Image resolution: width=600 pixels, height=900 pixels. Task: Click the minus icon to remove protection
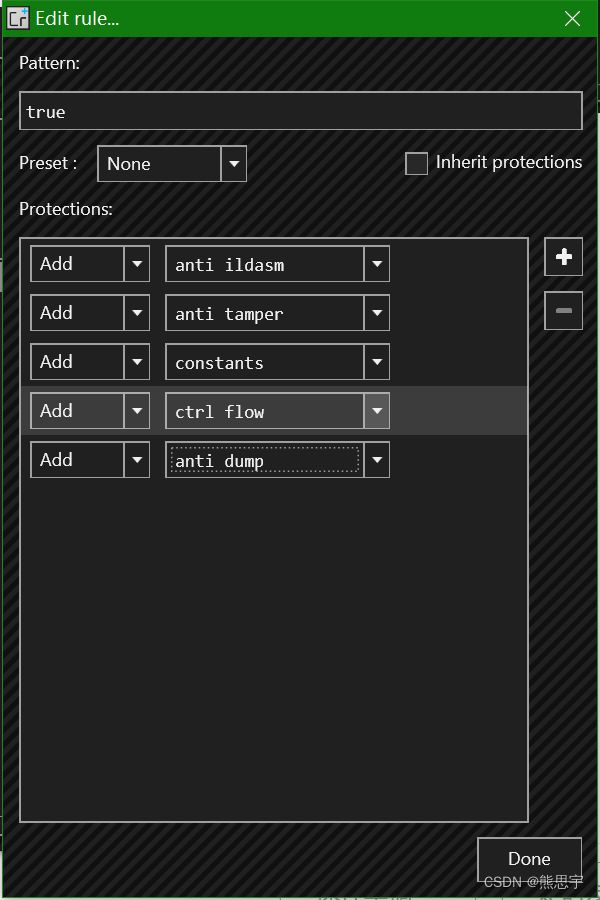pyautogui.click(x=563, y=311)
